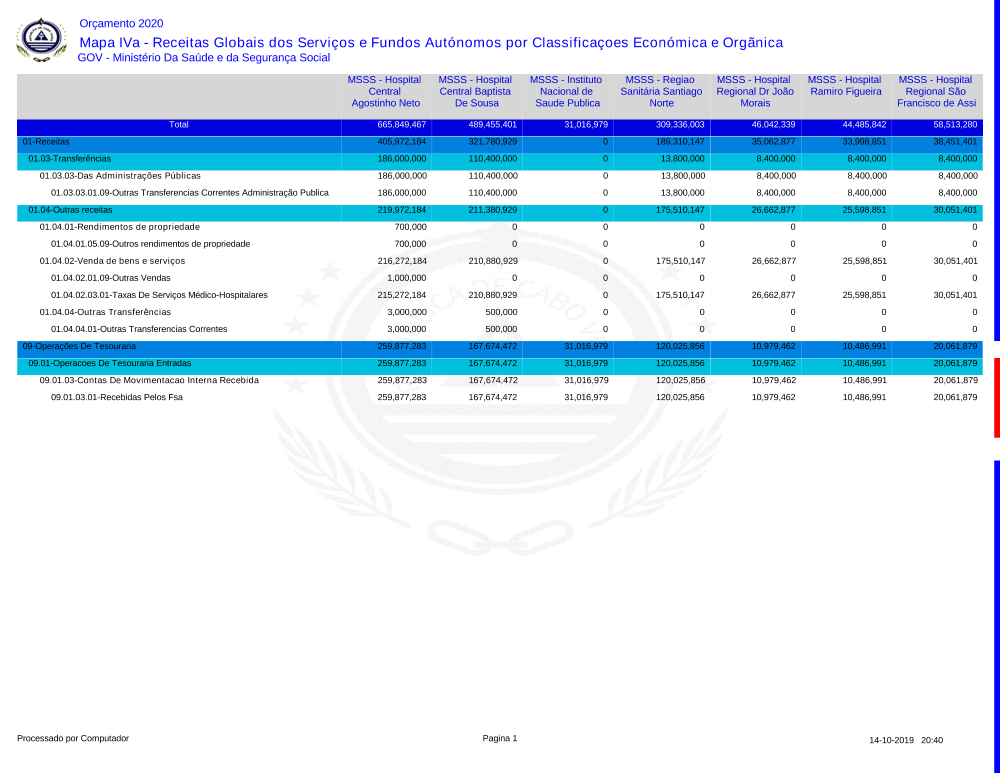1000x773 pixels.
Task: Select the 'Hospital Central Baptista De Sousa' column header
Action: [x=476, y=91]
